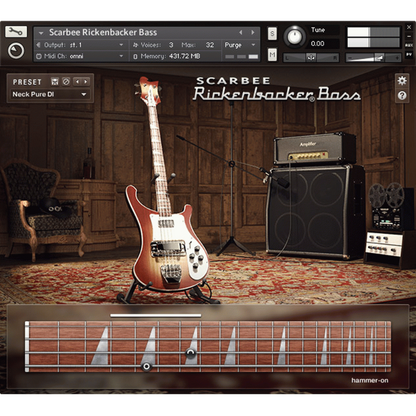Go to next instrument with right arrow
Viewport: 416px width, 416px height.
click(253, 32)
